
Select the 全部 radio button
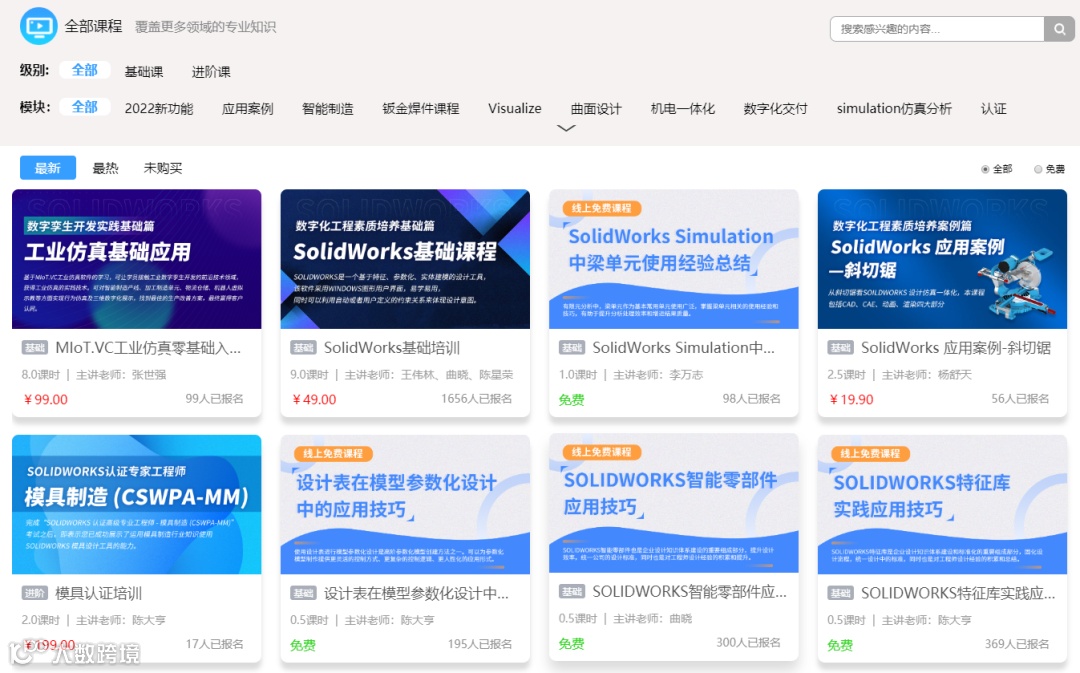click(x=985, y=169)
